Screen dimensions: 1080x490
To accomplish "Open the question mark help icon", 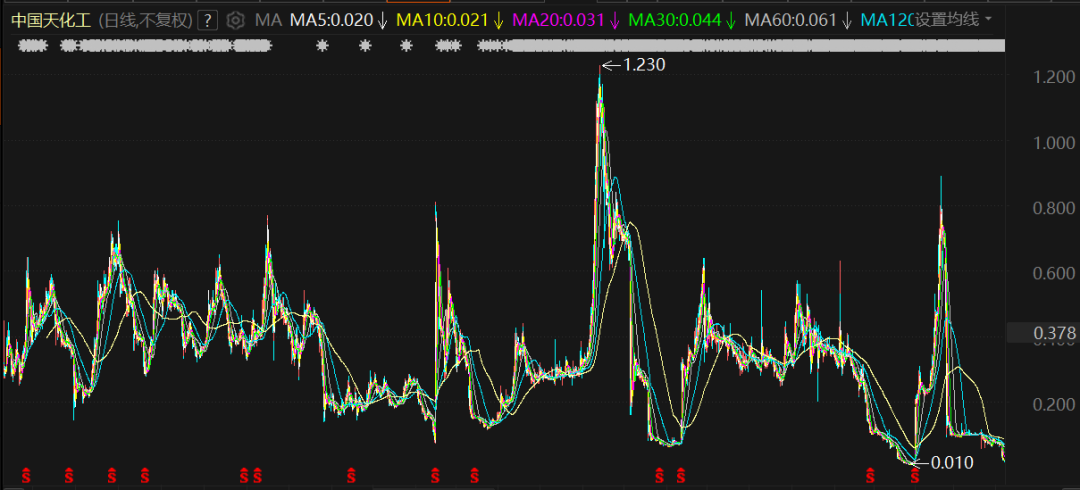I will (x=207, y=20).
